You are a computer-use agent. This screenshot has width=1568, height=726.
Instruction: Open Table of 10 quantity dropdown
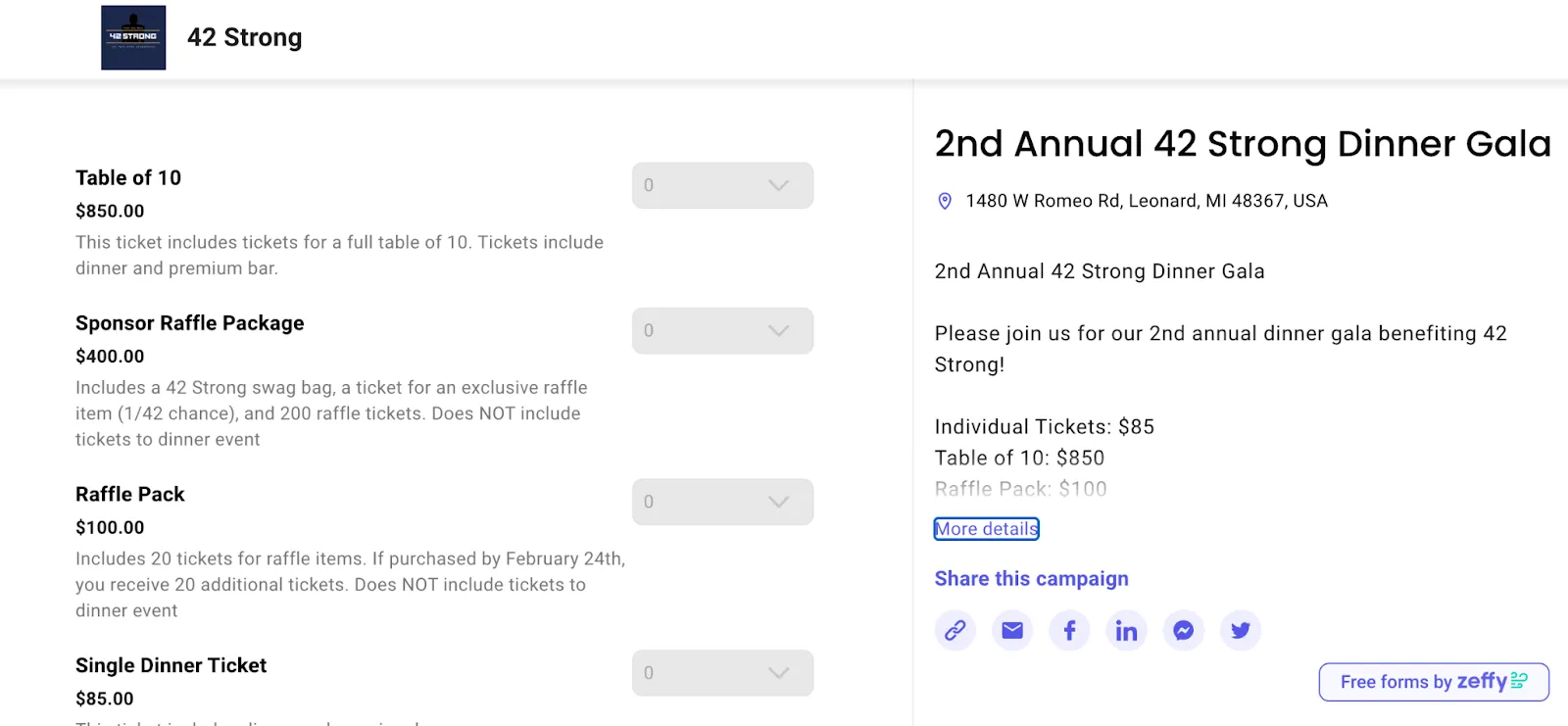[722, 185]
